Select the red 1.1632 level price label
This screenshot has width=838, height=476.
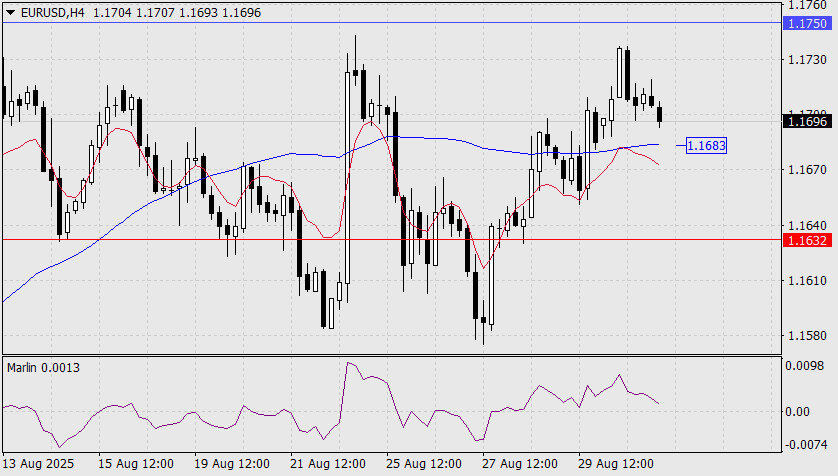(x=807, y=240)
